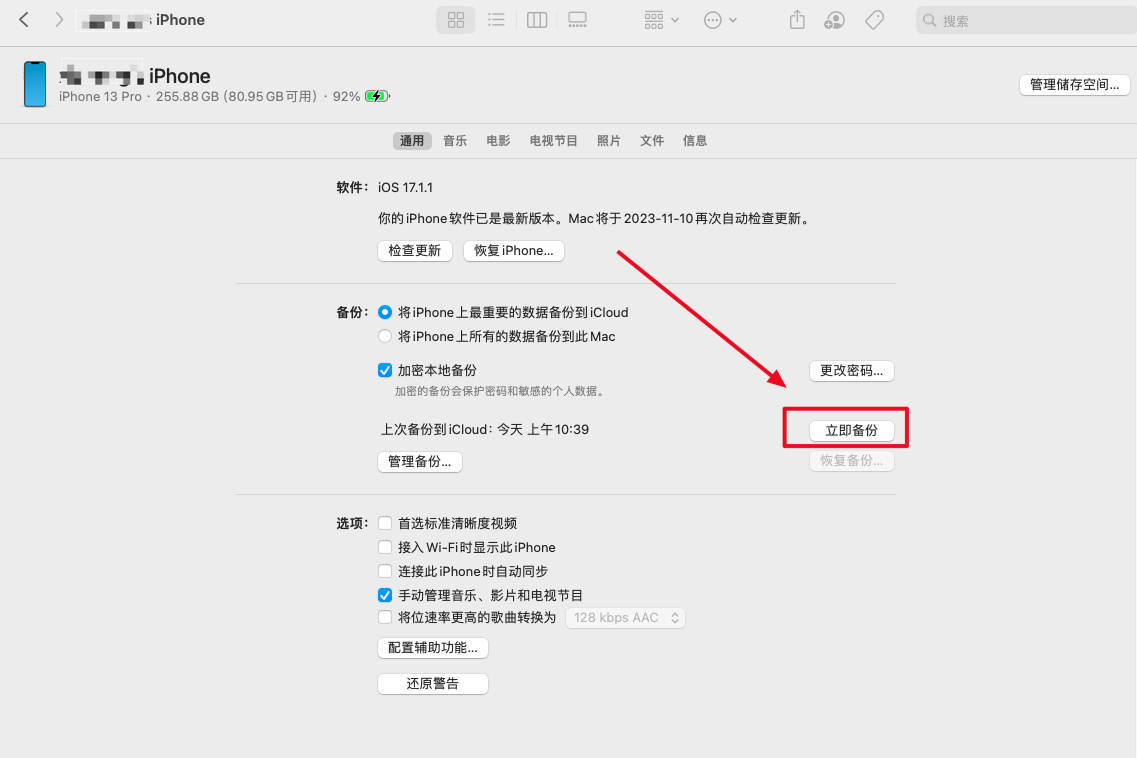The width and height of the screenshot is (1137, 758).
Task: Open the 电视节目 tab
Action: (x=553, y=141)
